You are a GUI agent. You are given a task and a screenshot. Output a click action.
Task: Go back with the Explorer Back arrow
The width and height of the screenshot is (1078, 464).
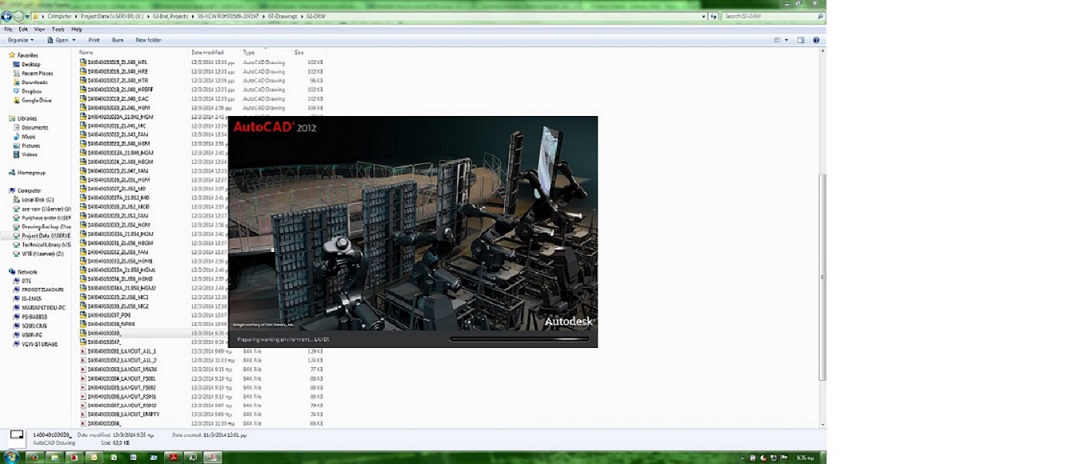pos(7,16)
